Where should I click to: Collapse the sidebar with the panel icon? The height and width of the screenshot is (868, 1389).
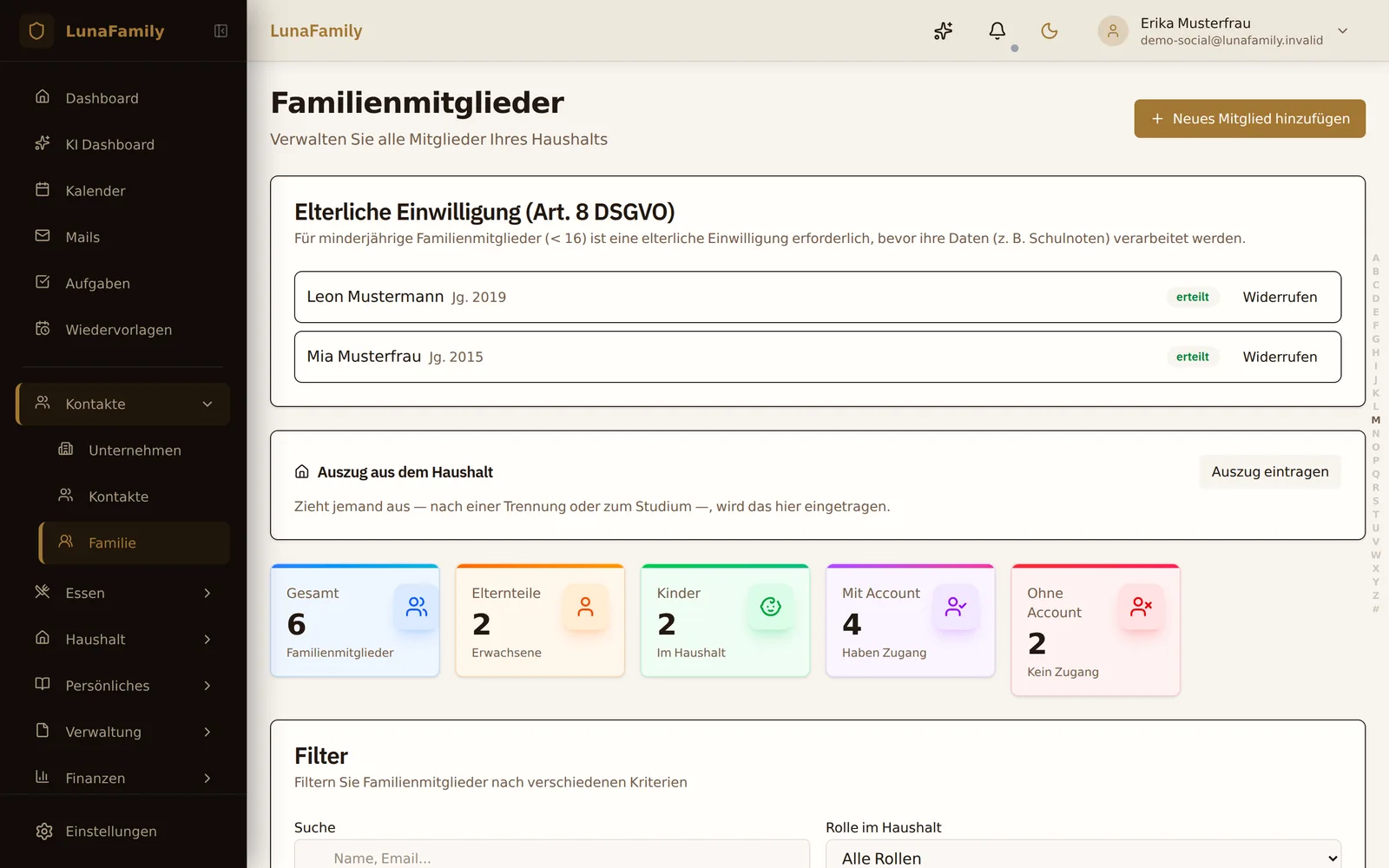(x=221, y=31)
